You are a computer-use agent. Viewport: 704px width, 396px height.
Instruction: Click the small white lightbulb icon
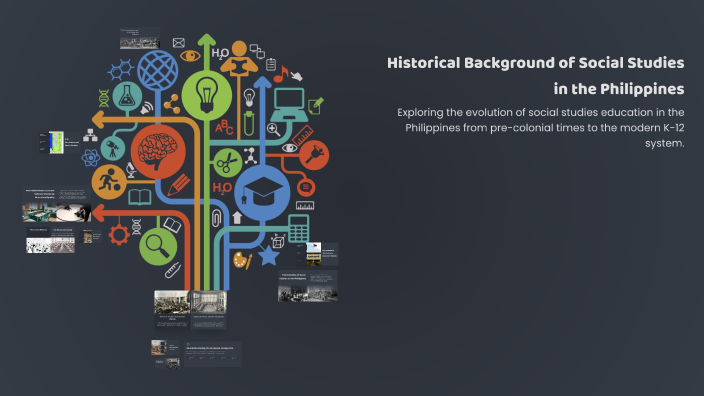(x=249, y=97)
